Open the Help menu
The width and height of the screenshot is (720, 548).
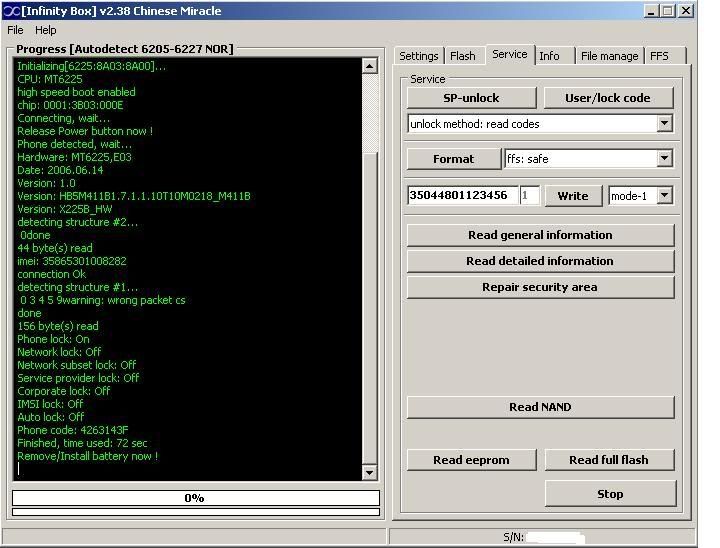click(x=45, y=30)
